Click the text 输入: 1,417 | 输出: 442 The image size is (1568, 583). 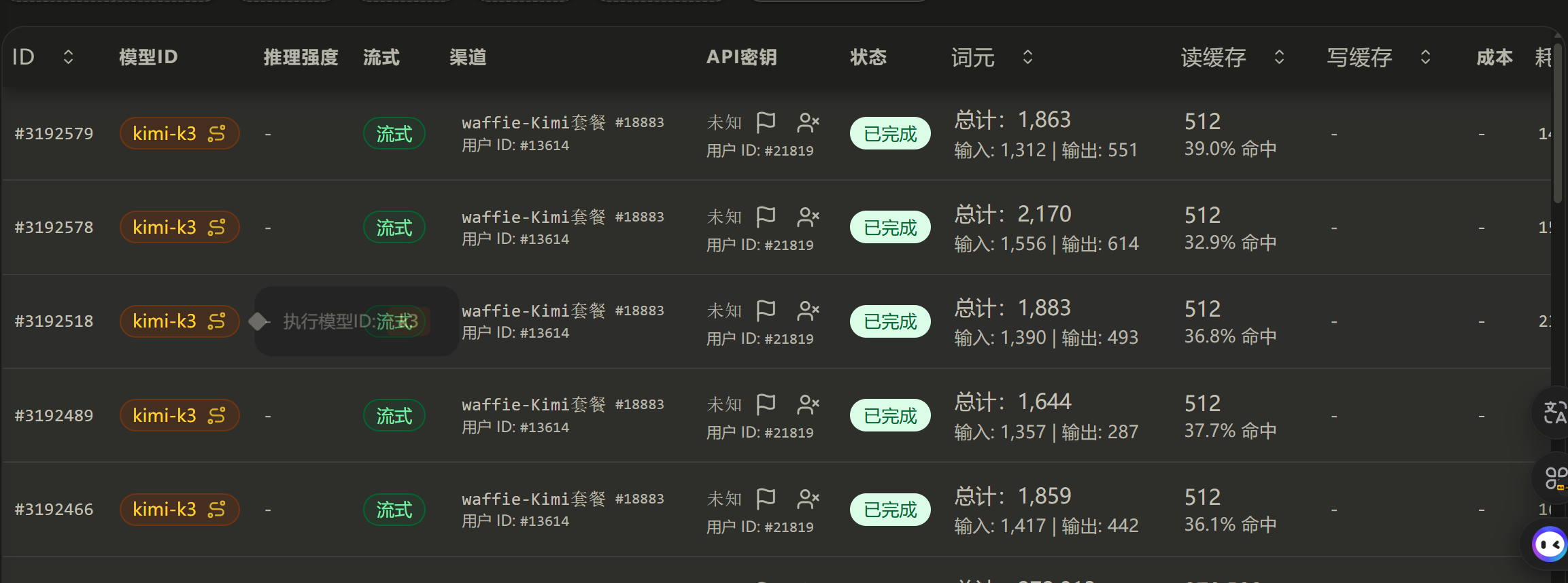[x=1046, y=526]
